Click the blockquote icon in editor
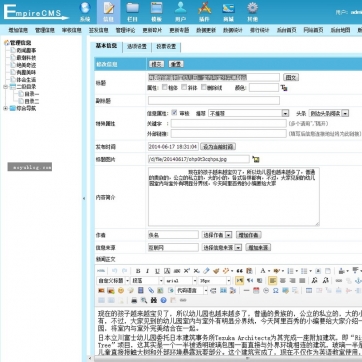The width and height of the screenshot is (362, 362). point(239,271)
